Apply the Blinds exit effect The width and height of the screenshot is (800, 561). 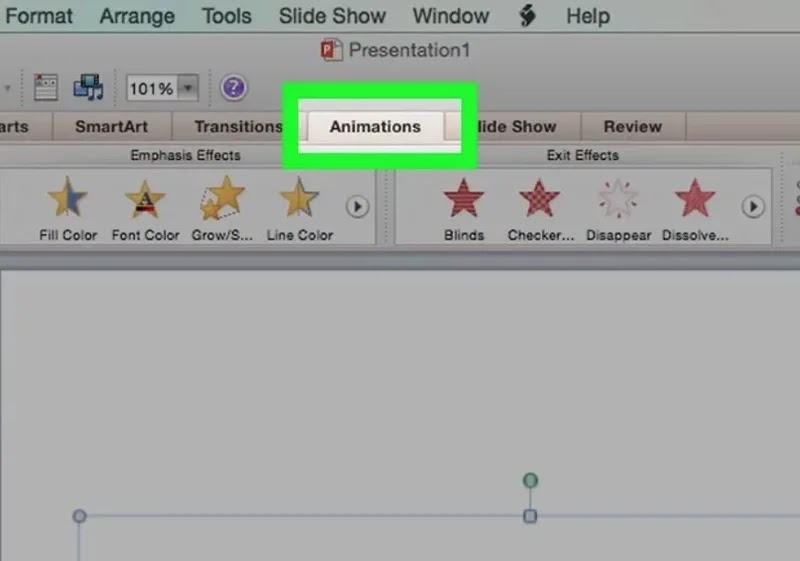463,209
